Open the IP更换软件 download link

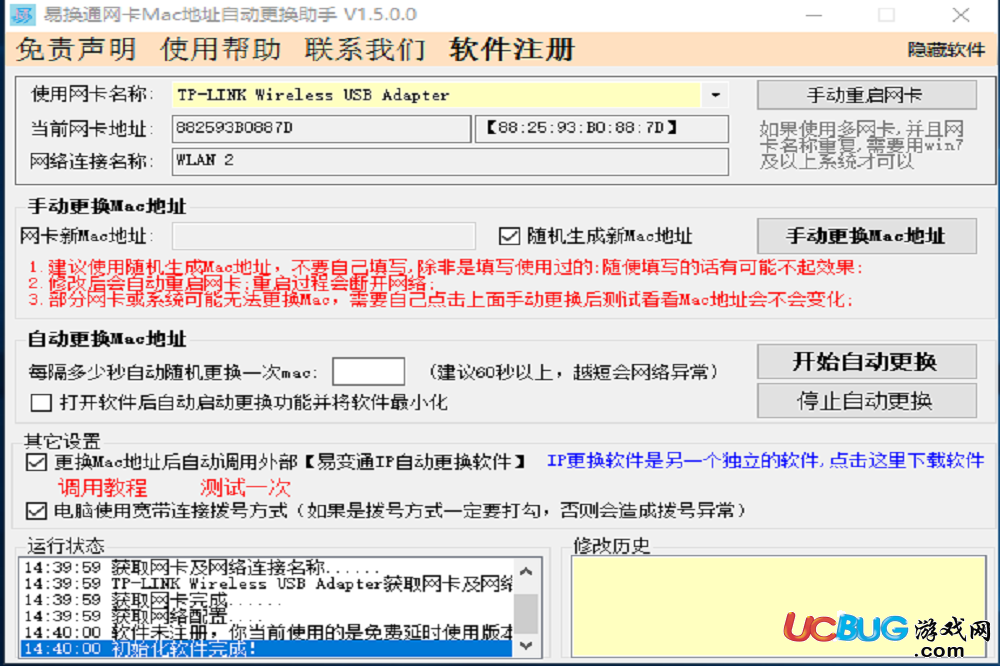pos(765,461)
